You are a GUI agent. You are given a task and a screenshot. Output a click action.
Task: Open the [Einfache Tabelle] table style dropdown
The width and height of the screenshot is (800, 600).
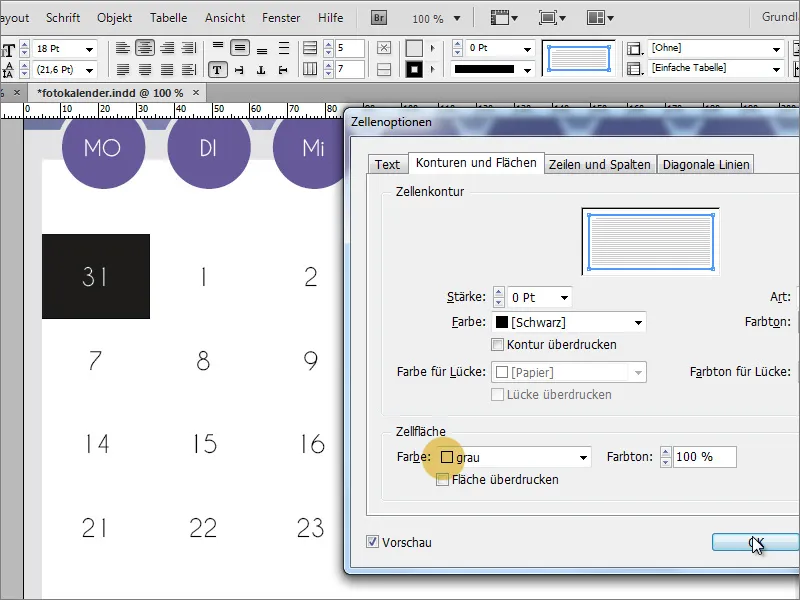click(776, 69)
